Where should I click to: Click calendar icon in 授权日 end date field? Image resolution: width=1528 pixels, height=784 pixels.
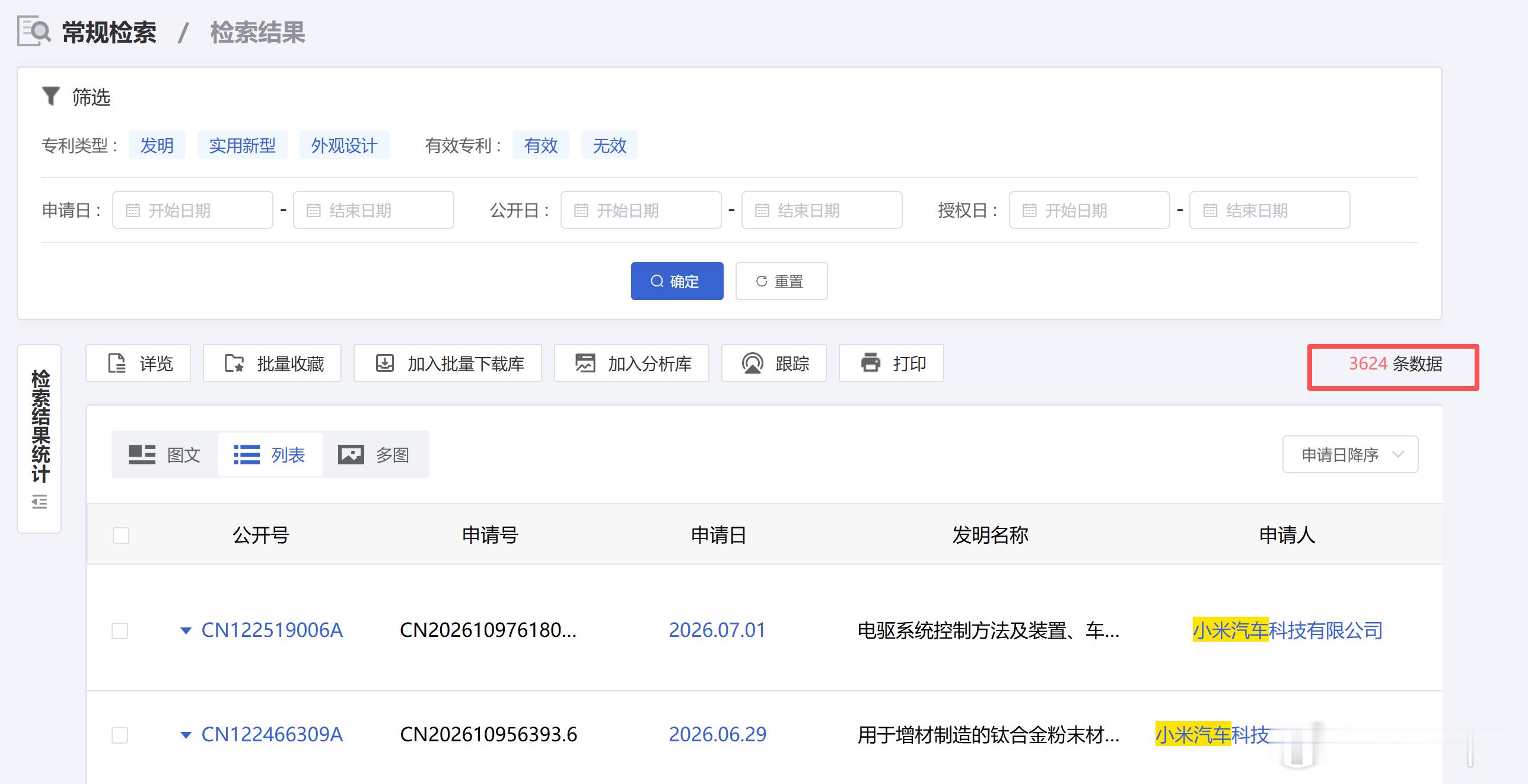[x=1210, y=211]
